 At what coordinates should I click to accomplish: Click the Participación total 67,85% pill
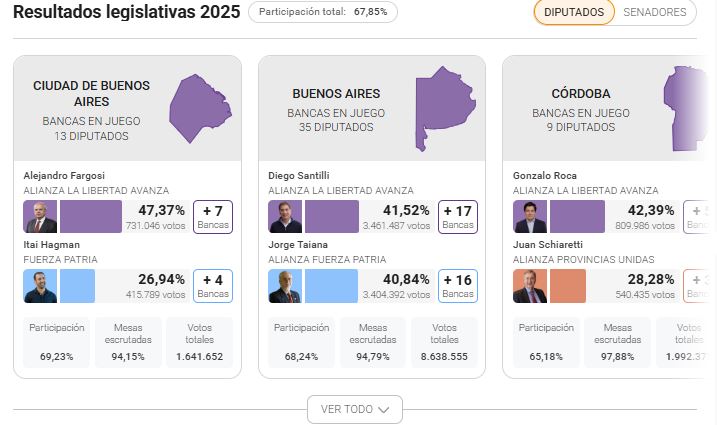tap(322, 13)
